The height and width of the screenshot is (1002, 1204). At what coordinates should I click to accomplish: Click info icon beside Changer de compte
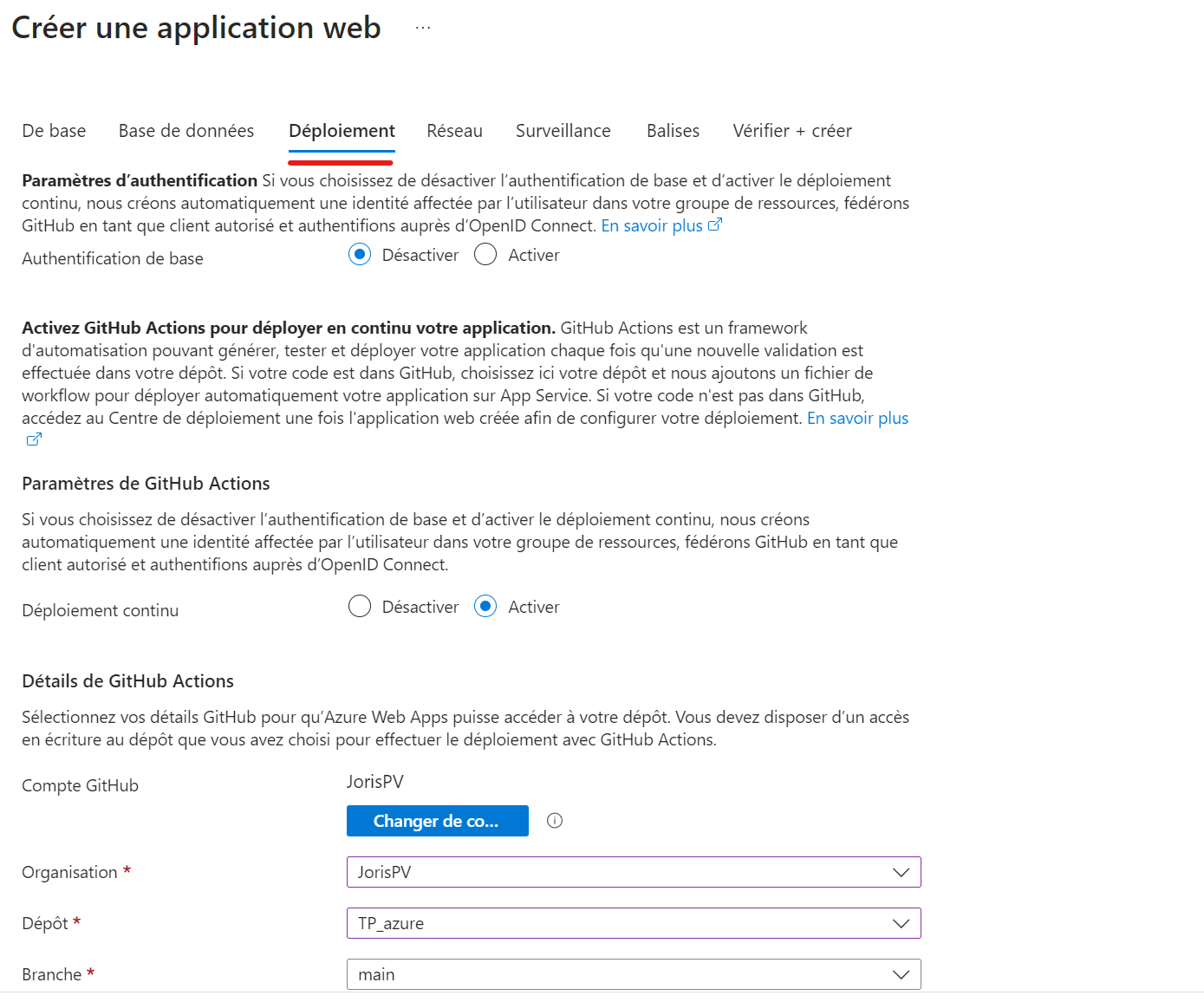coord(555,821)
